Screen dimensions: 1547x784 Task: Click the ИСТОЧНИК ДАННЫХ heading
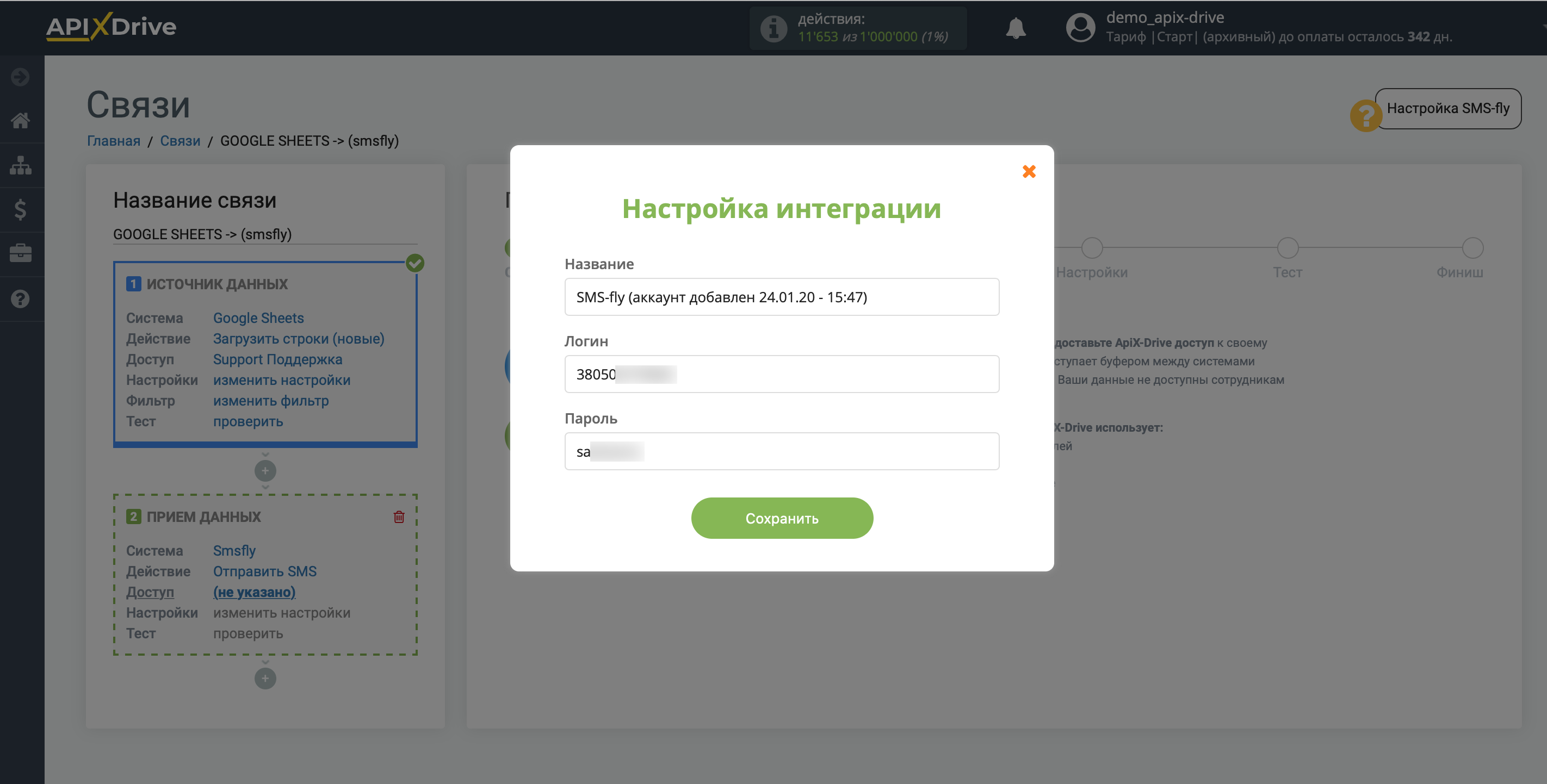point(218,284)
